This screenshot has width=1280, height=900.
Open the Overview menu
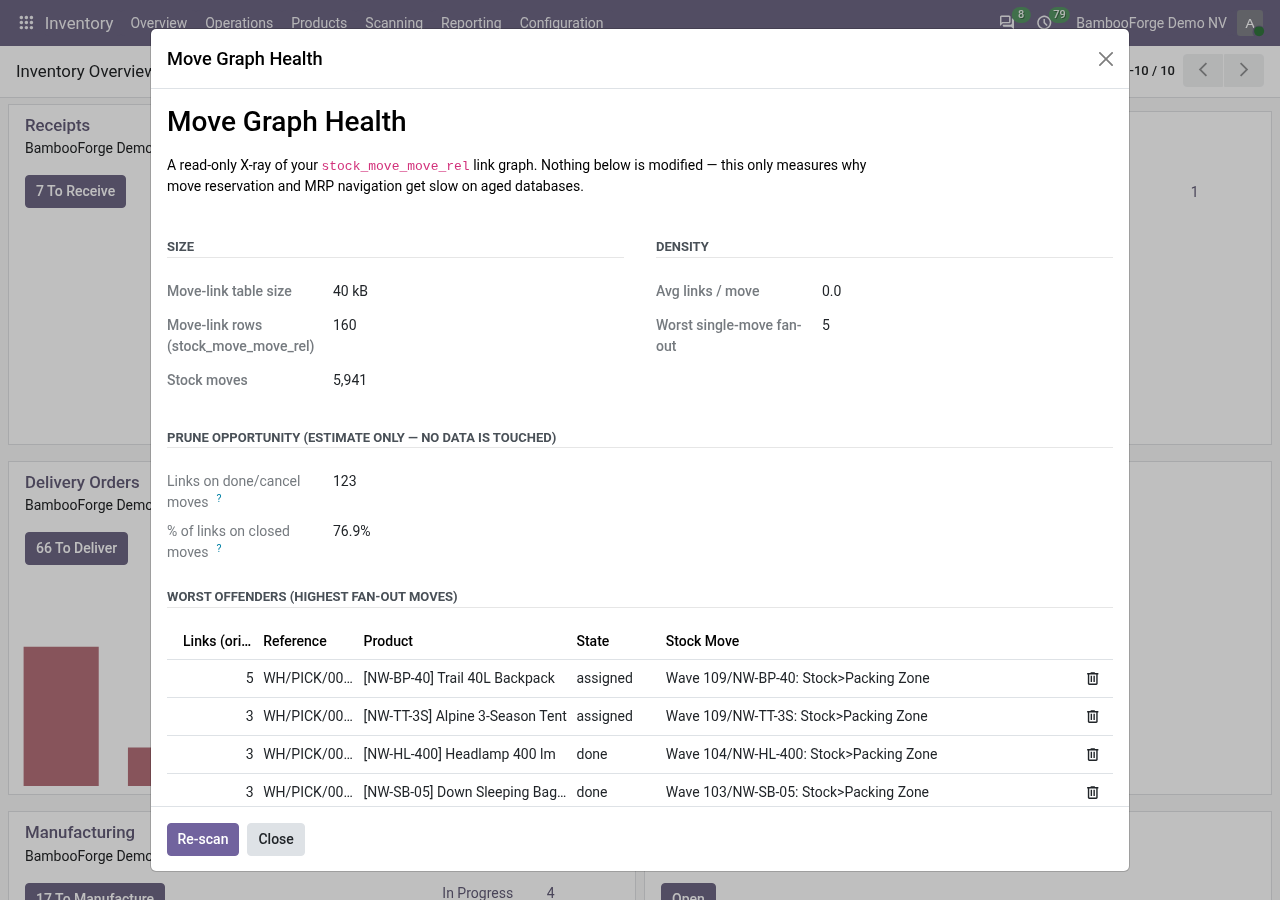click(158, 22)
